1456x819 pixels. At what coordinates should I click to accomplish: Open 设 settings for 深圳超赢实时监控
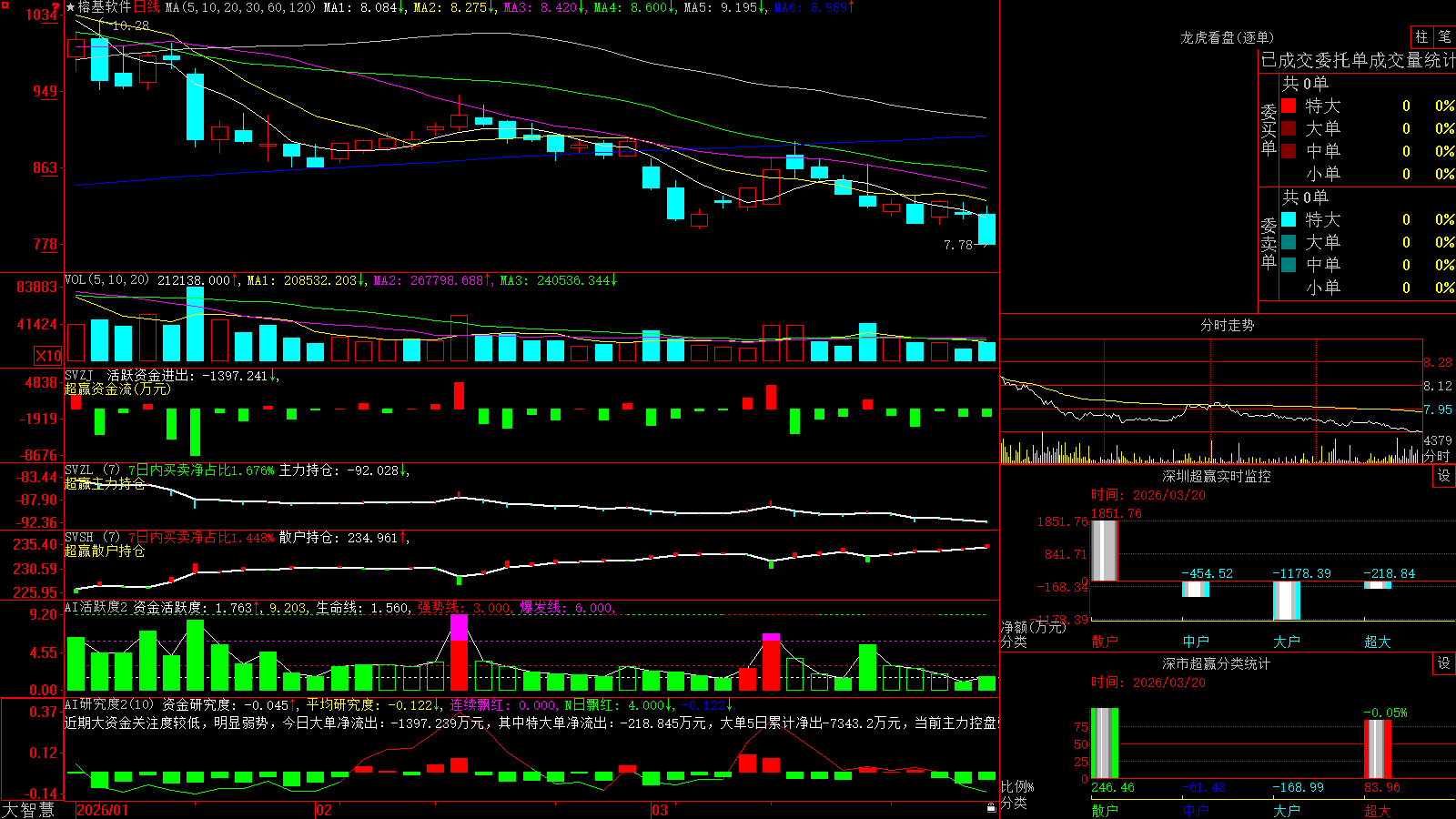point(1444,476)
